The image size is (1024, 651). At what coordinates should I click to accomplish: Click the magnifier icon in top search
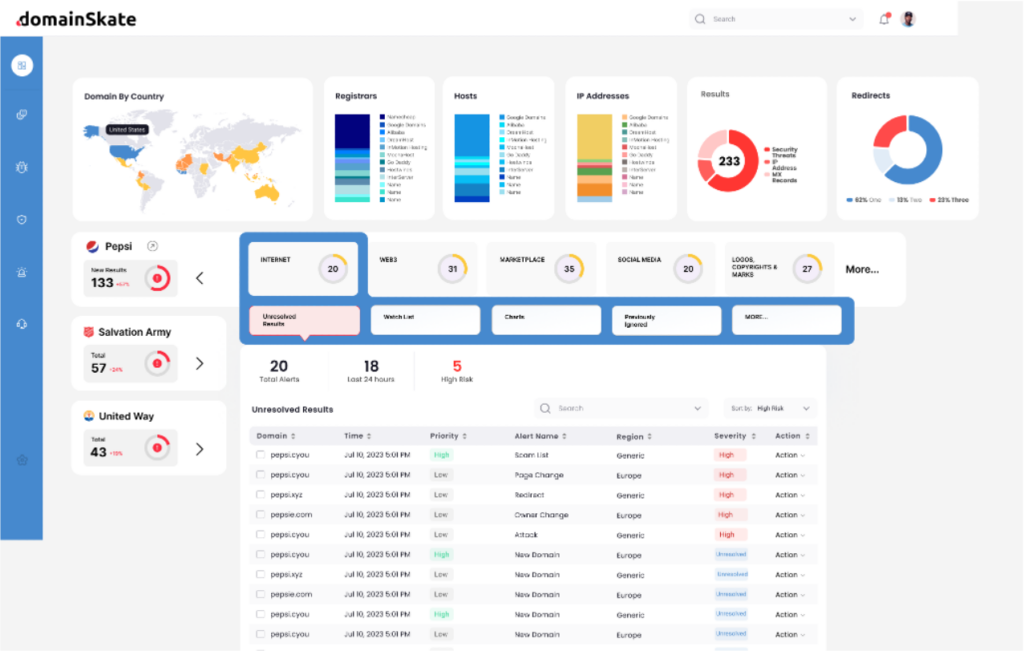[700, 19]
